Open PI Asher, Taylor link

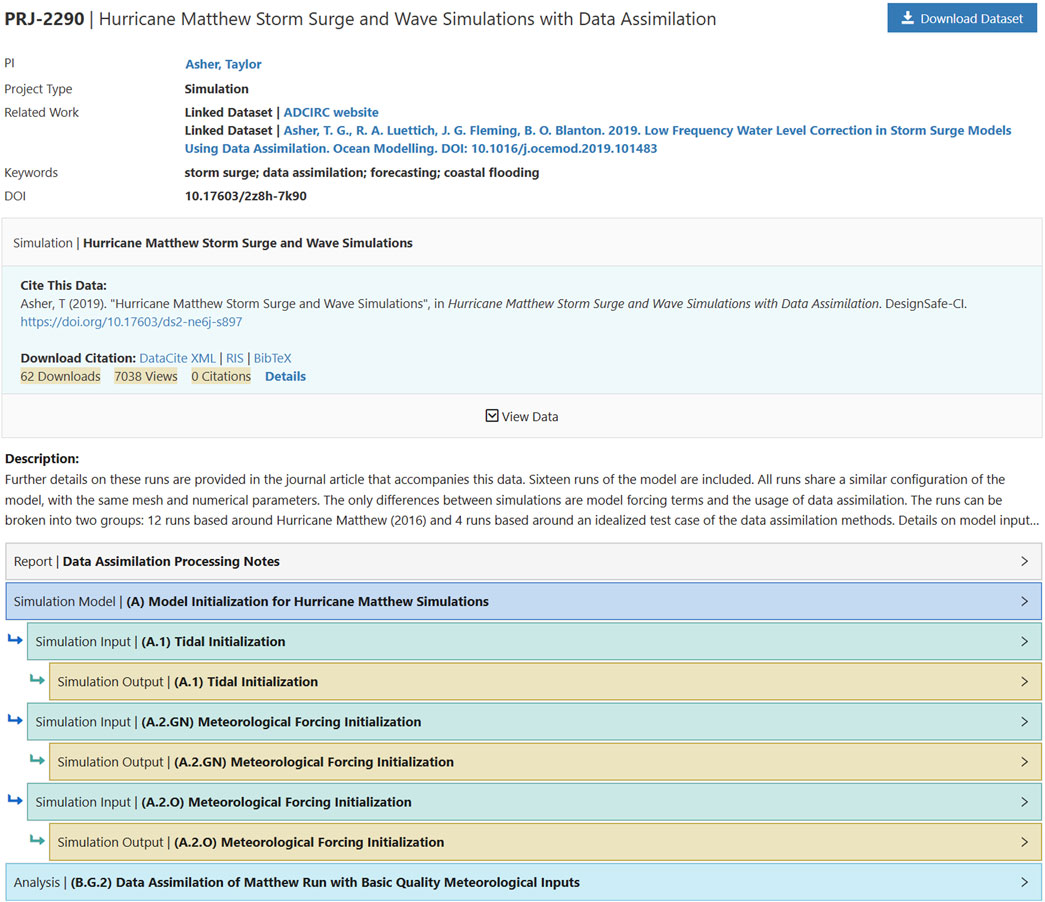pyautogui.click(x=223, y=64)
